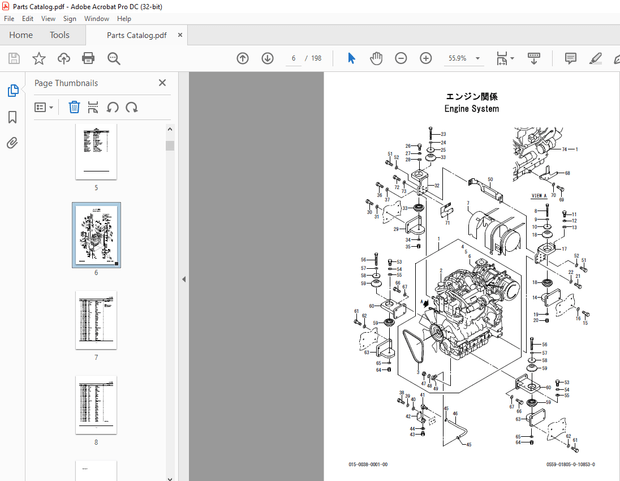Open the Page Thumbnails sidebar icon

pos(13,91)
